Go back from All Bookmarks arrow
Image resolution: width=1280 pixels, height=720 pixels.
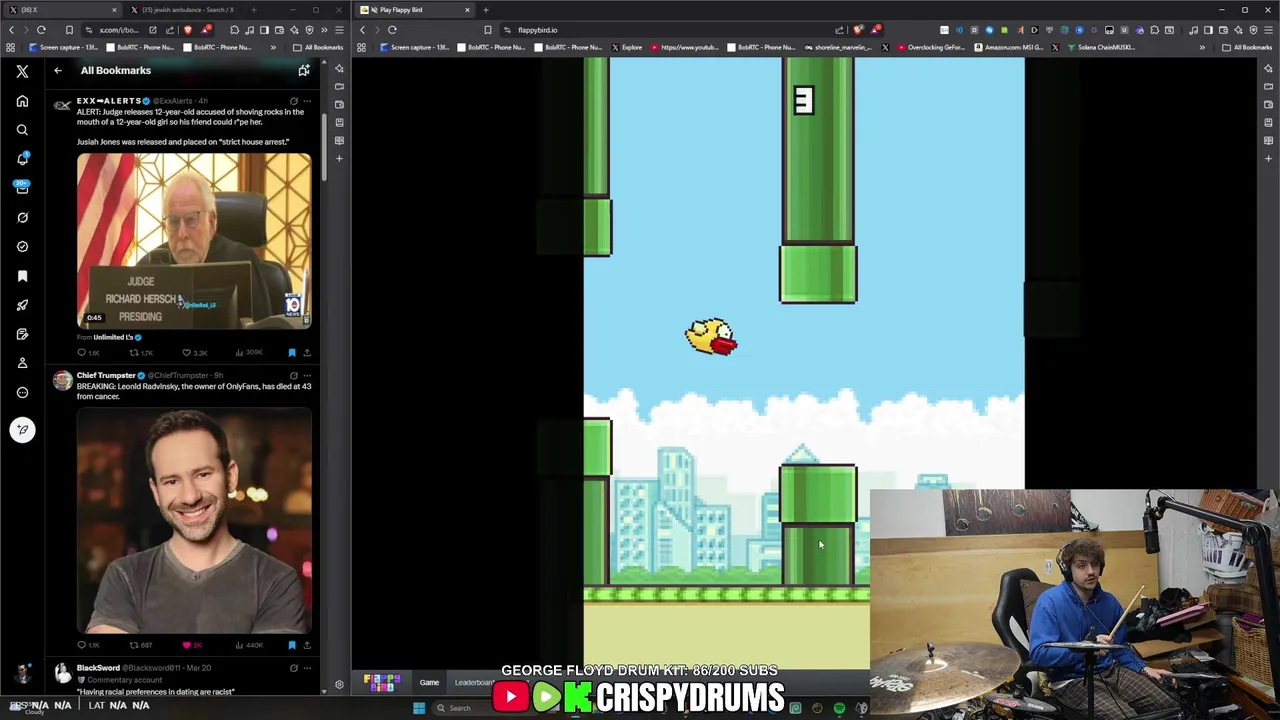[58, 70]
